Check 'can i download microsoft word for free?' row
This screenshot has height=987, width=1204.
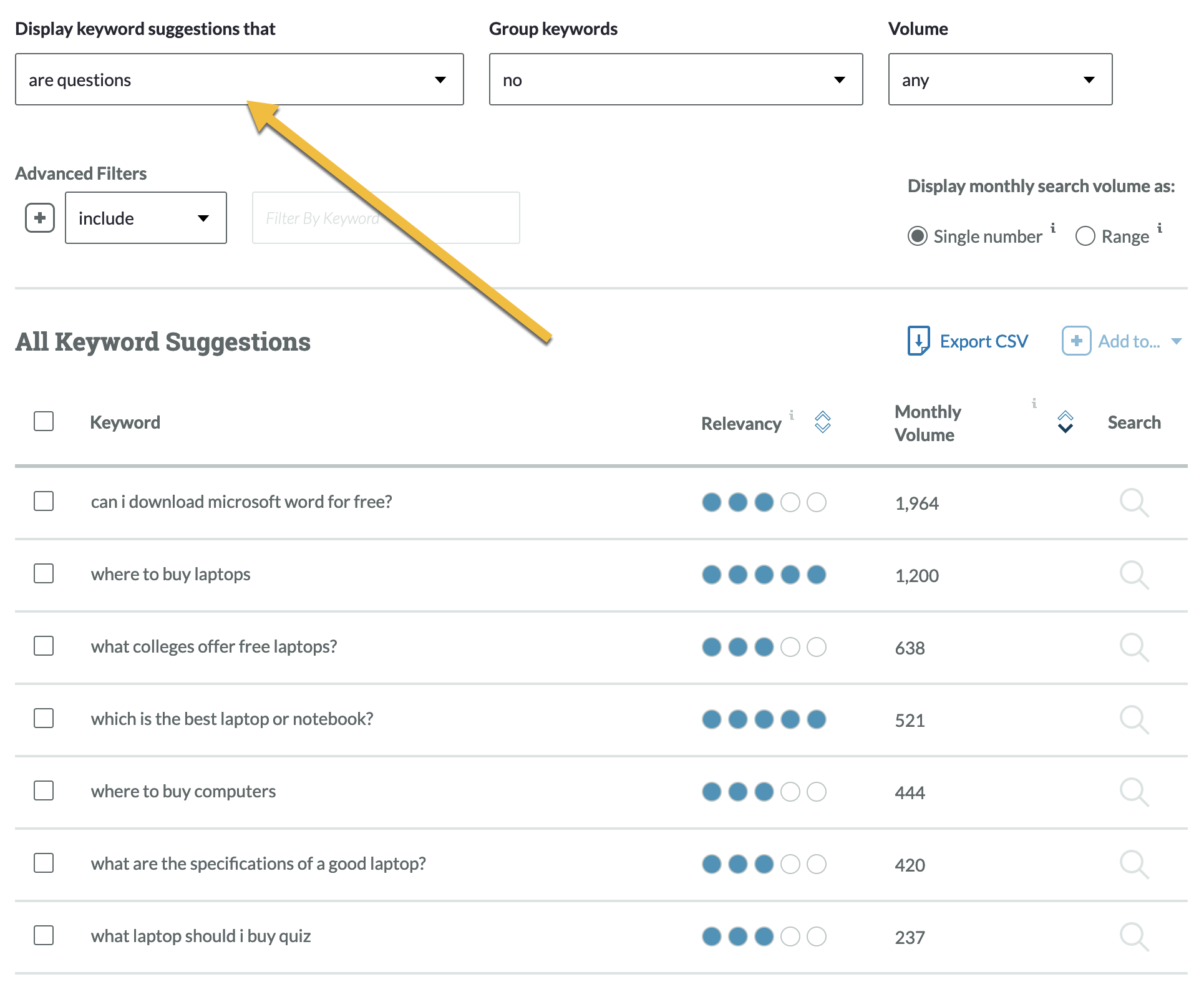pyautogui.click(x=44, y=501)
